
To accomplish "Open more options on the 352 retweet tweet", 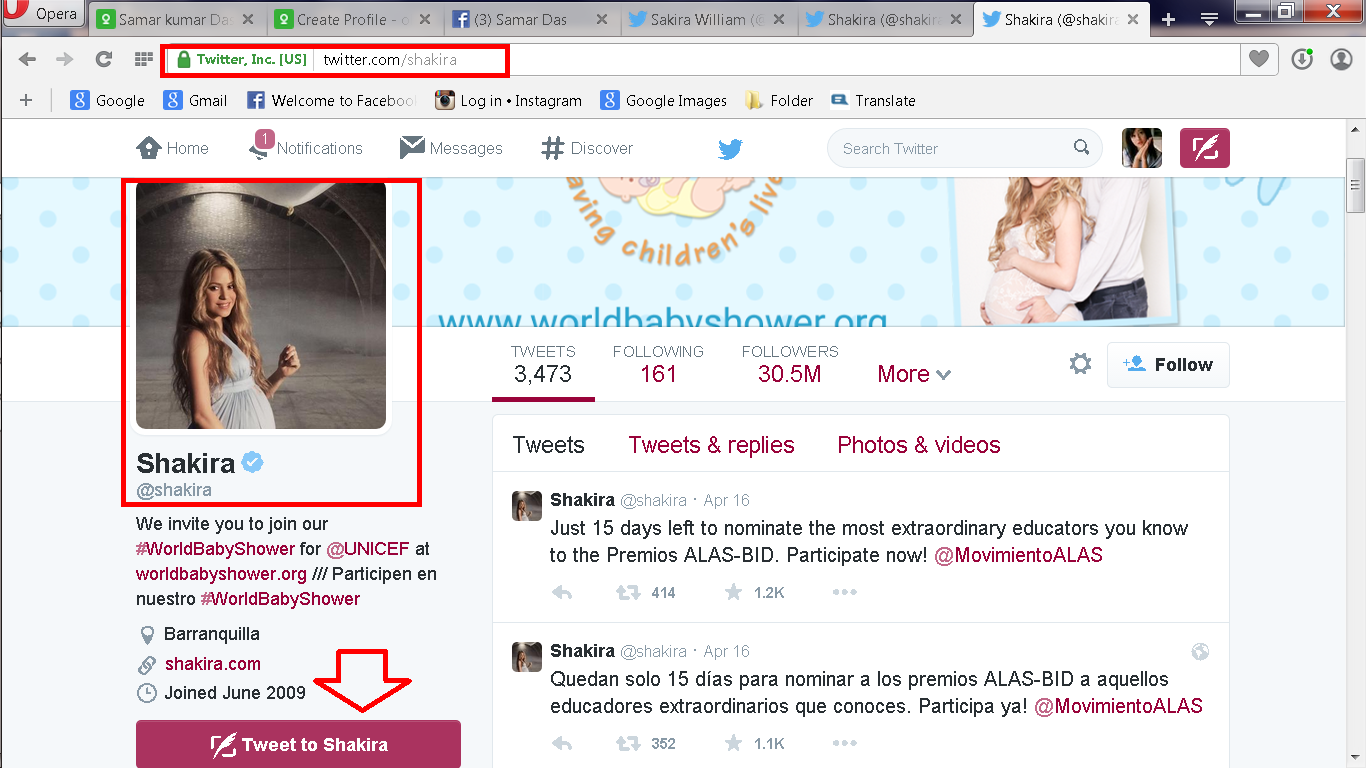I will (844, 743).
